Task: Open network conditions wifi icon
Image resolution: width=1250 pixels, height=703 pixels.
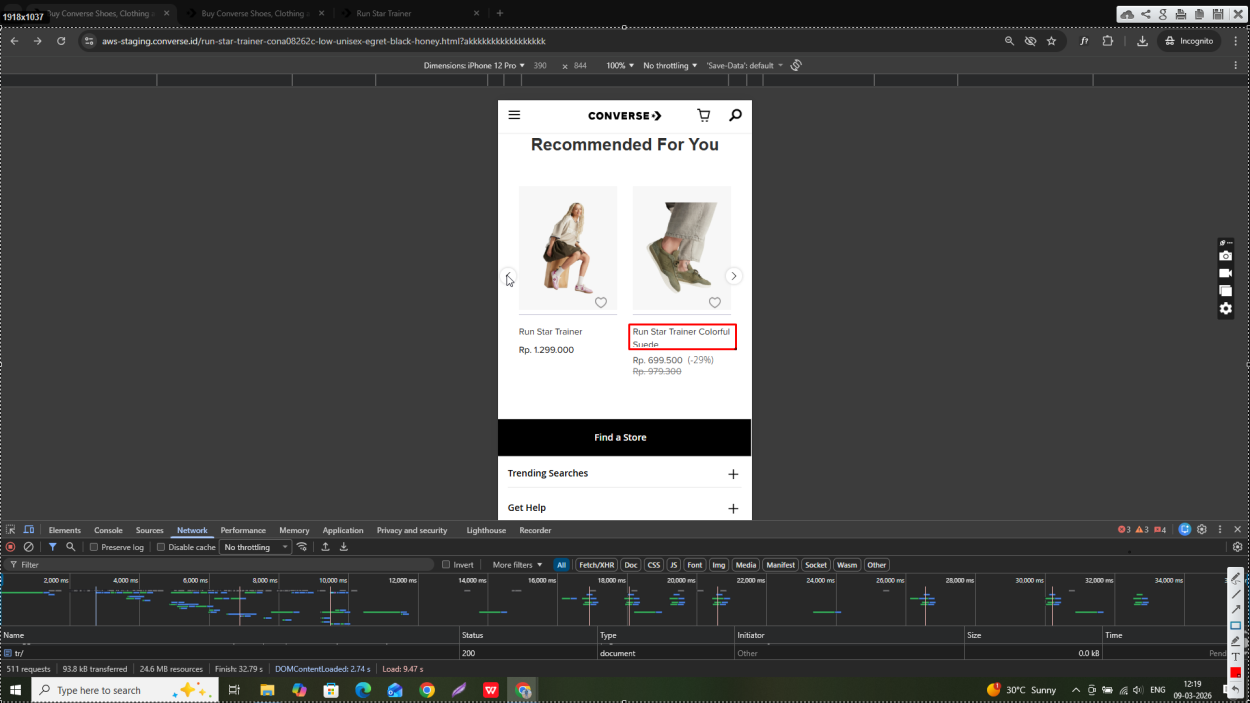Action: (302, 547)
